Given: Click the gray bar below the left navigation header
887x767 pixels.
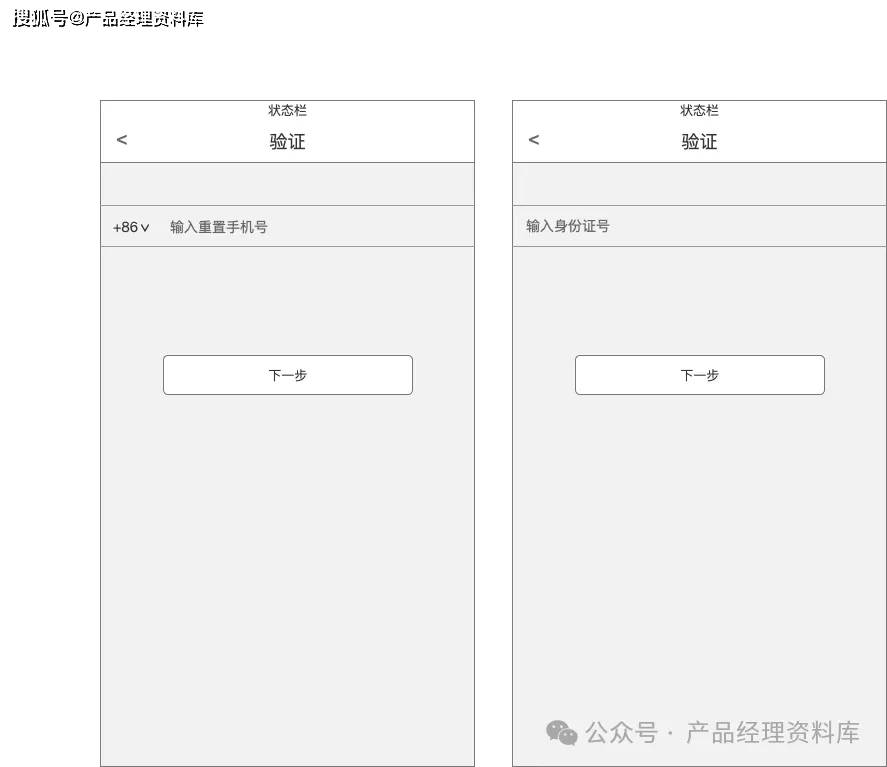Looking at the screenshot, I should (x=287, y=184).
